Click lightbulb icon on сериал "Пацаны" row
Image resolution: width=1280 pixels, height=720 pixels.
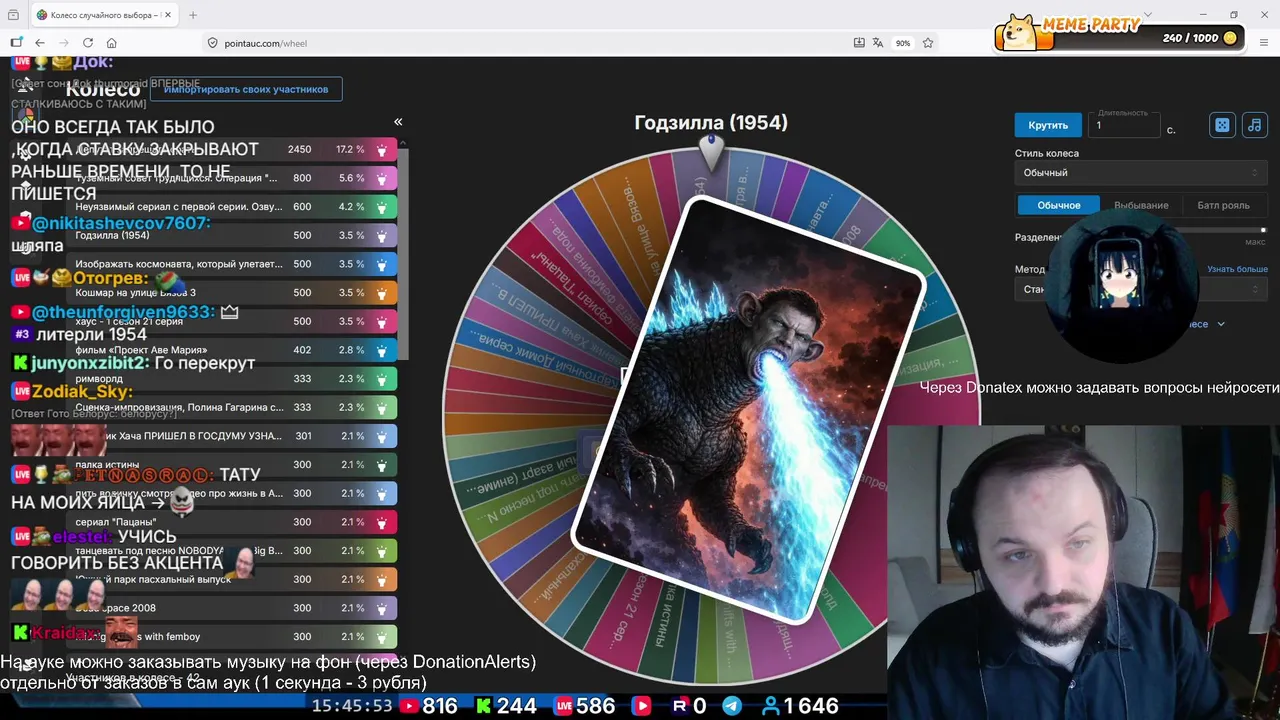pyautogui.click(x=381, y=522)
